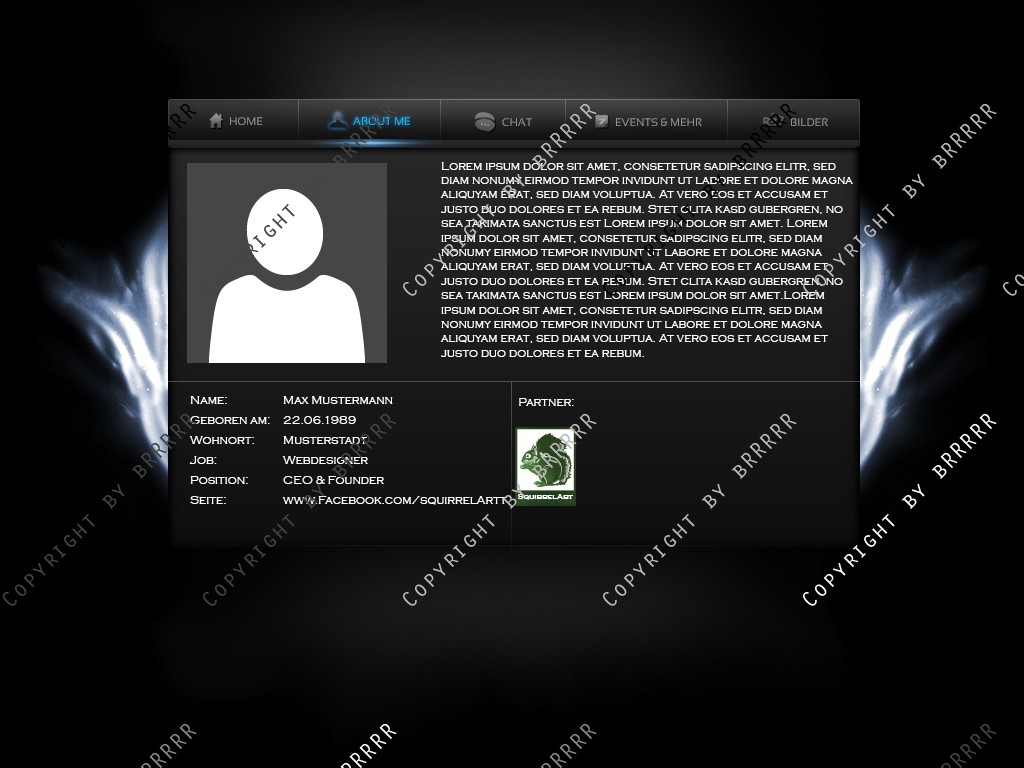Click the Partner heading label
Image resolution: width=1024 pixels, height=768 pixels.
click(546, 402)
